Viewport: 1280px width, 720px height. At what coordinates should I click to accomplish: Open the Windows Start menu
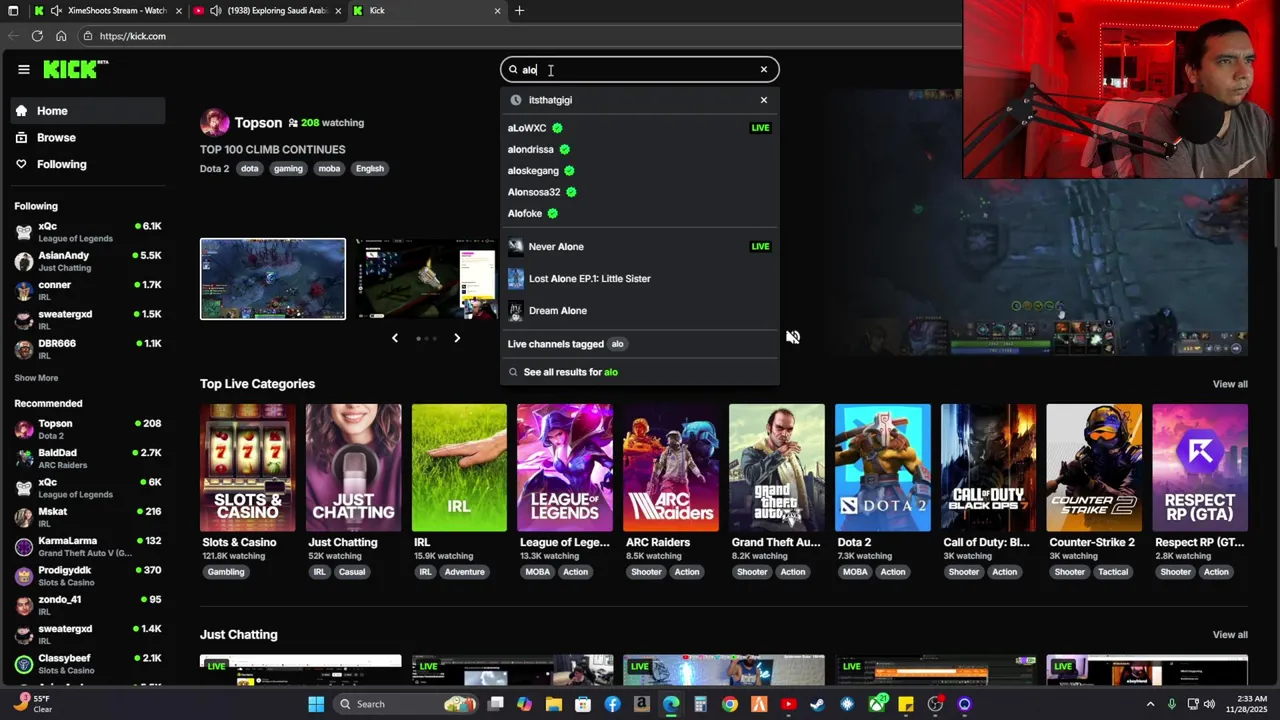316,704
